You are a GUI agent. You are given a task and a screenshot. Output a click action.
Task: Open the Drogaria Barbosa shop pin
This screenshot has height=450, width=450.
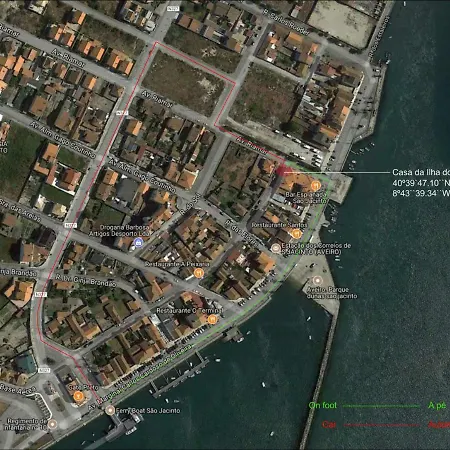137,243
